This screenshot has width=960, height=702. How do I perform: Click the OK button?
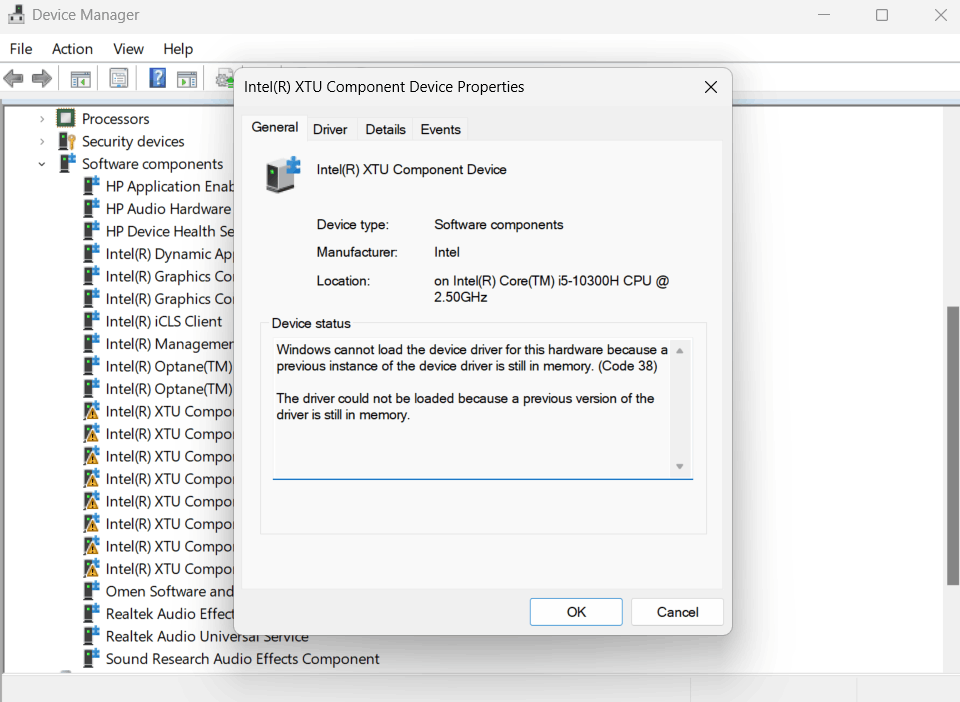click(x=576, y=612)
